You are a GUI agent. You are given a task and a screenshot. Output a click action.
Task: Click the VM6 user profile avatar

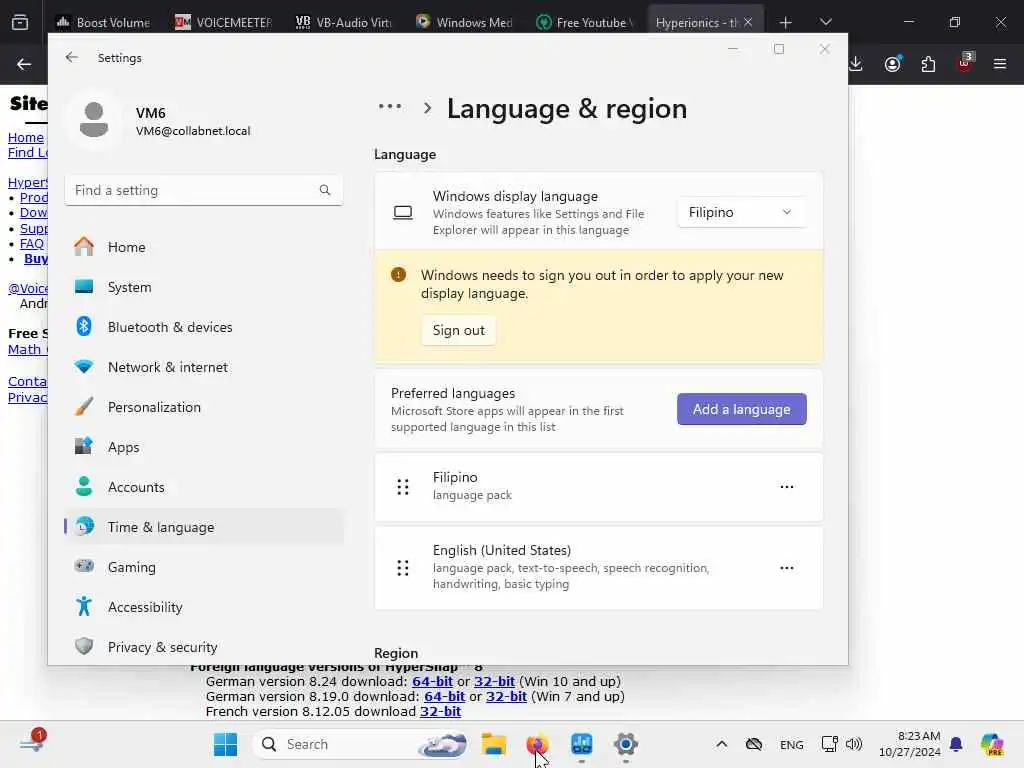click(x=94, y=120)
